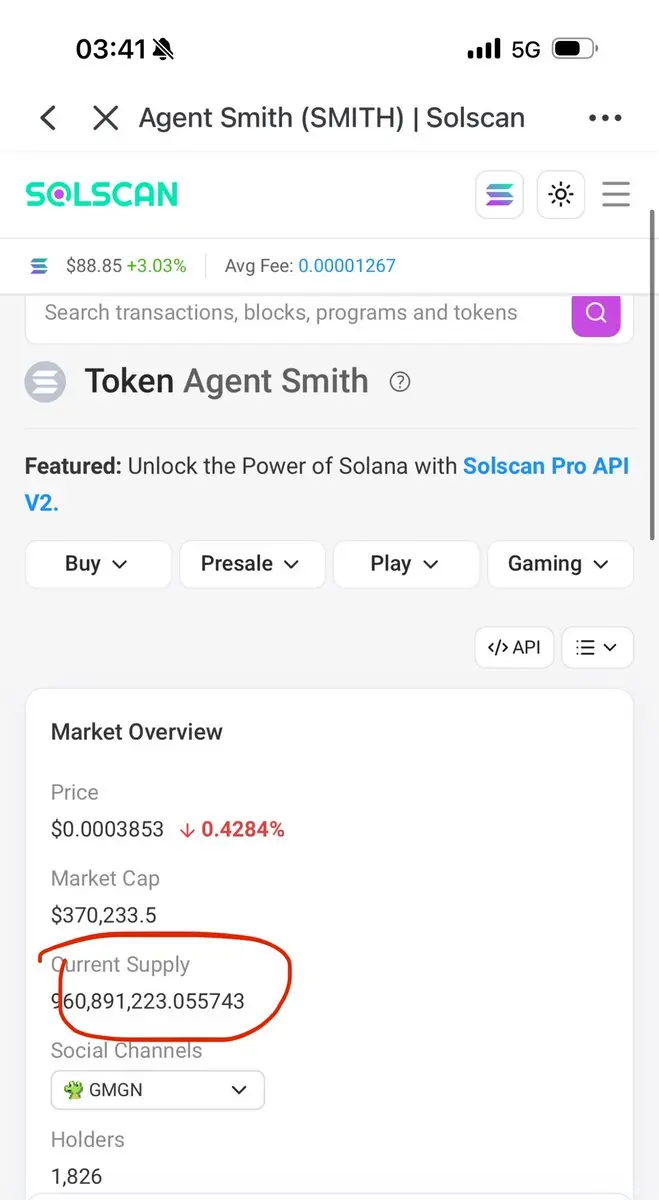Expand the Buy dropdown
Image resolution: width=659 pixels, height=1200 pixels.
98,564
